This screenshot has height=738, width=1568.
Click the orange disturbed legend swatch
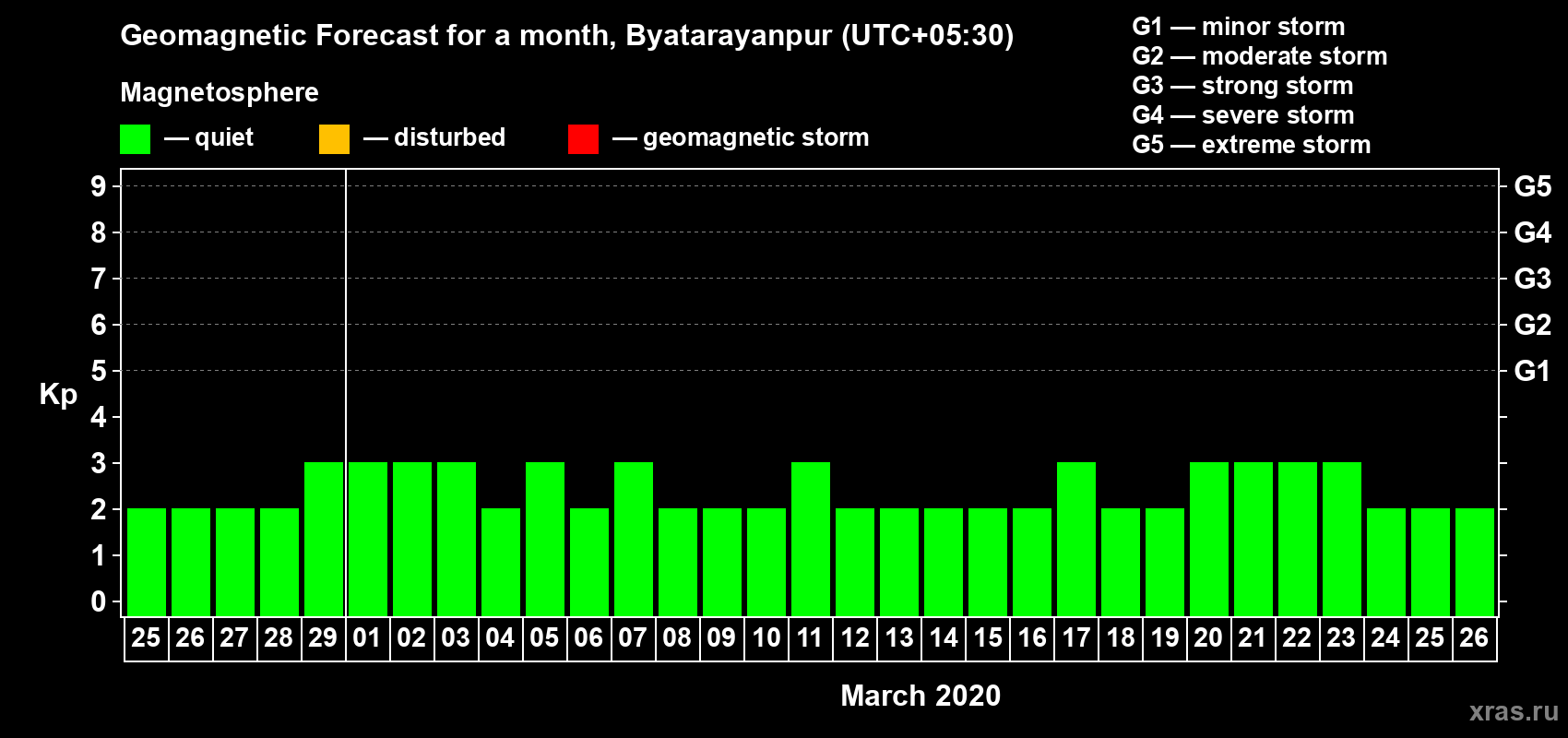[334, 139]
